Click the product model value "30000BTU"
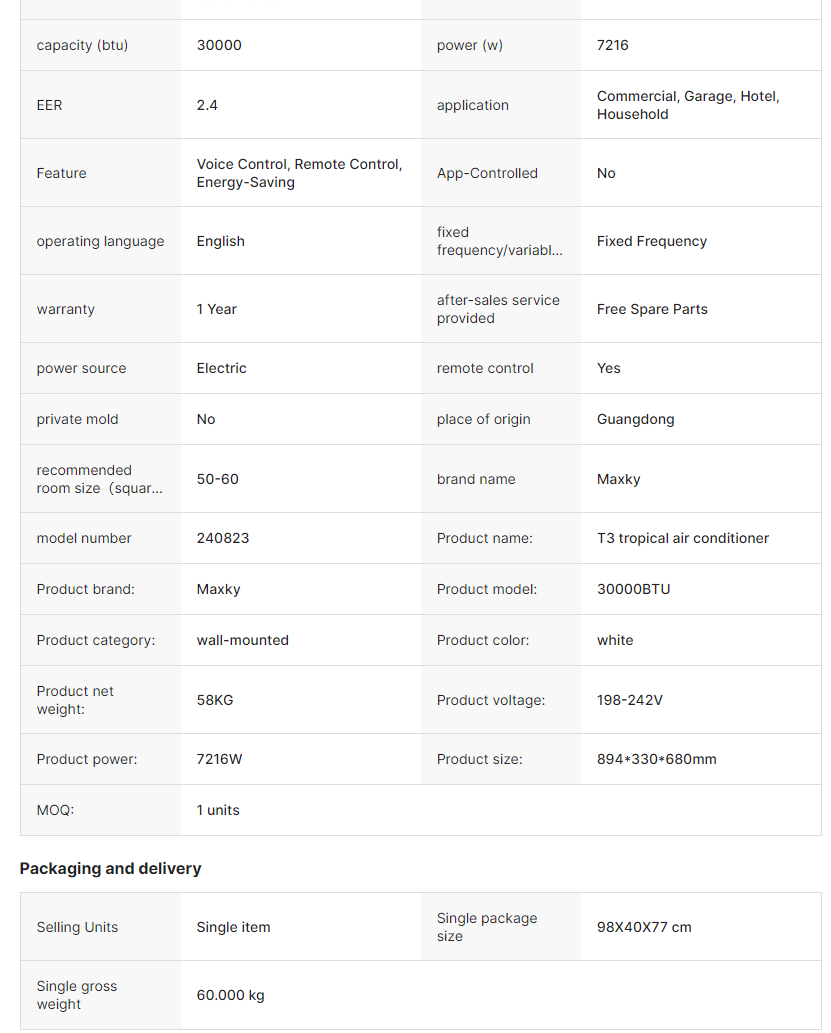The width and height of the screenshot is (831, 1033). (633, 589)
